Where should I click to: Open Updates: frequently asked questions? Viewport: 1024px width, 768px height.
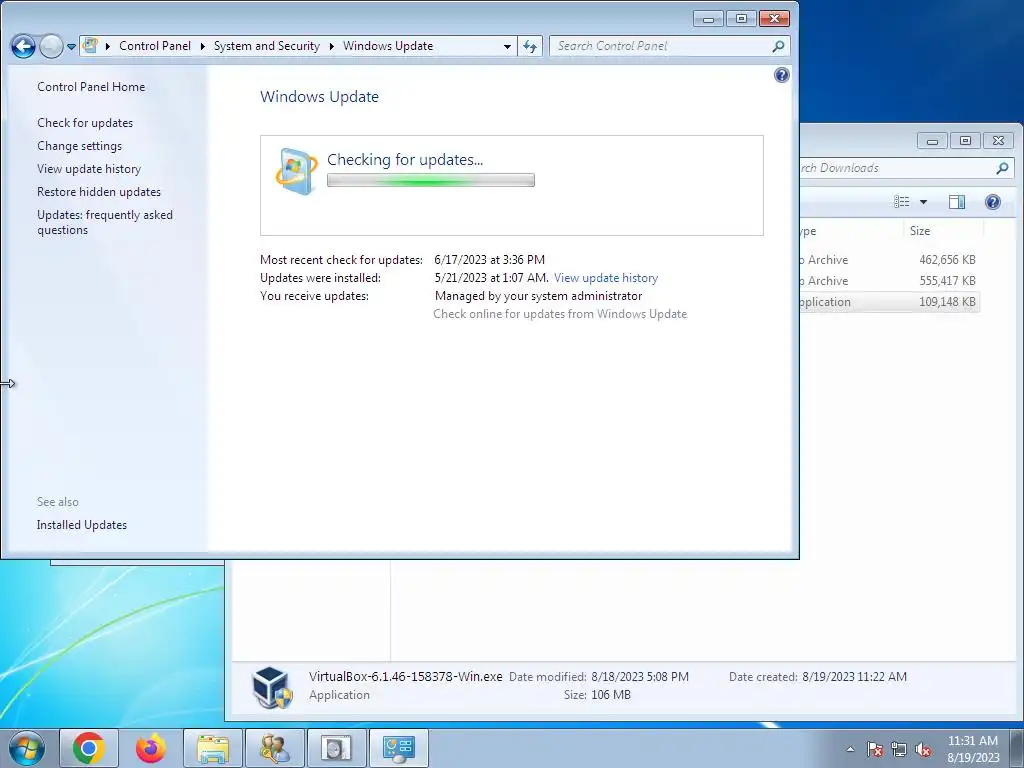[x=104, y=222]
